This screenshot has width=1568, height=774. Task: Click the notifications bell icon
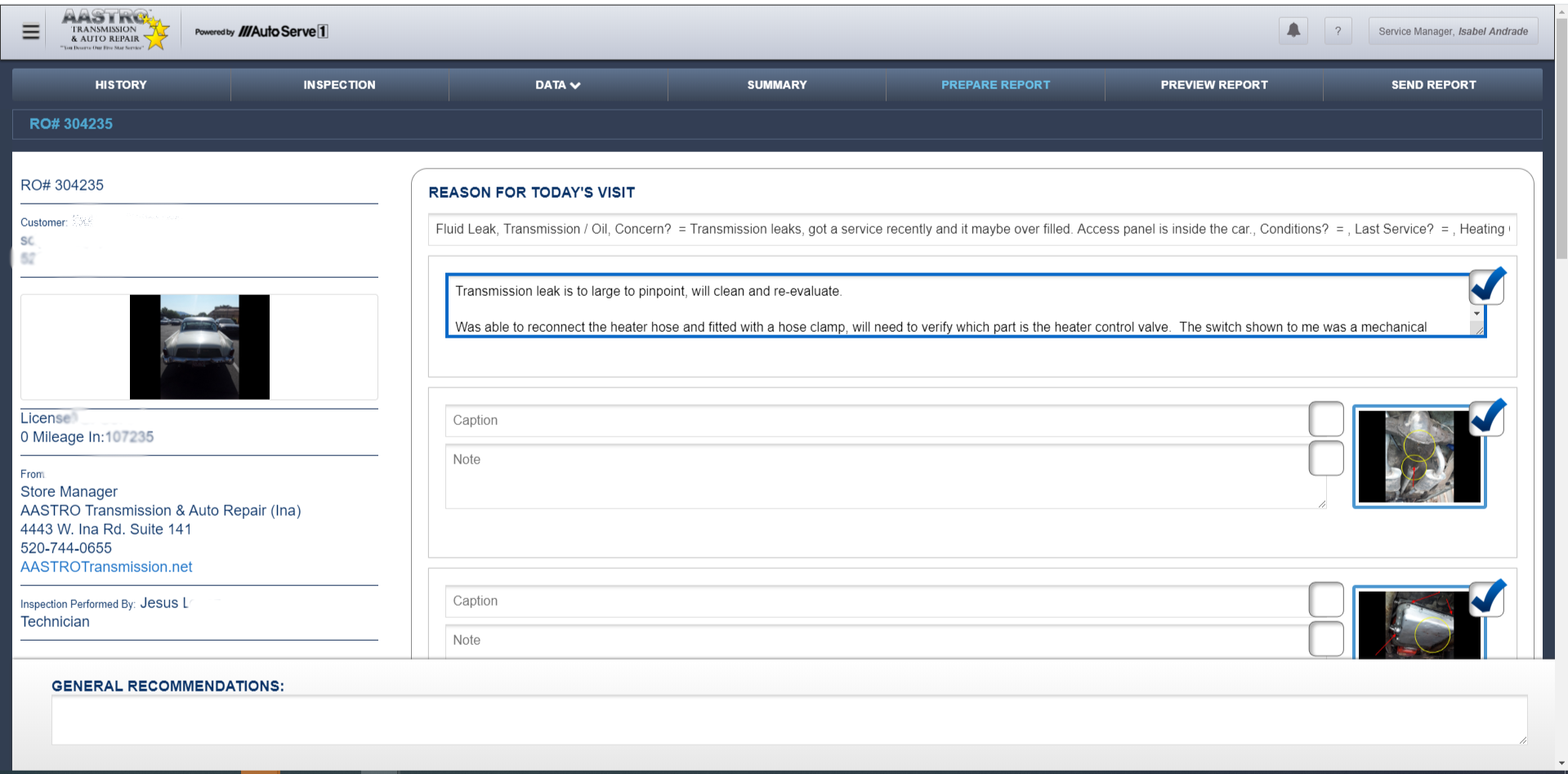pyautogui.click(x=1293, y=31)
